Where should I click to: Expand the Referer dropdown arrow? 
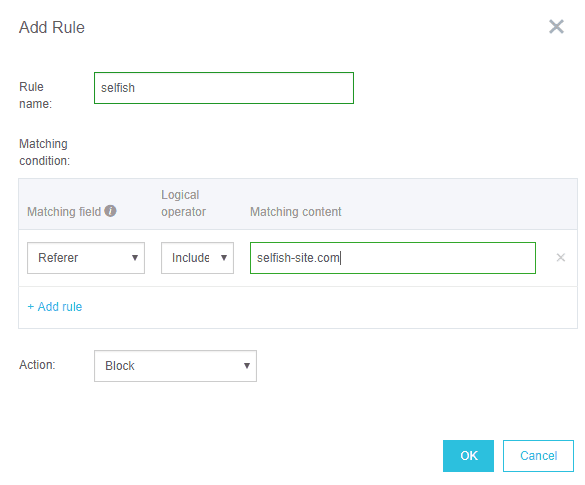[135, 258]
